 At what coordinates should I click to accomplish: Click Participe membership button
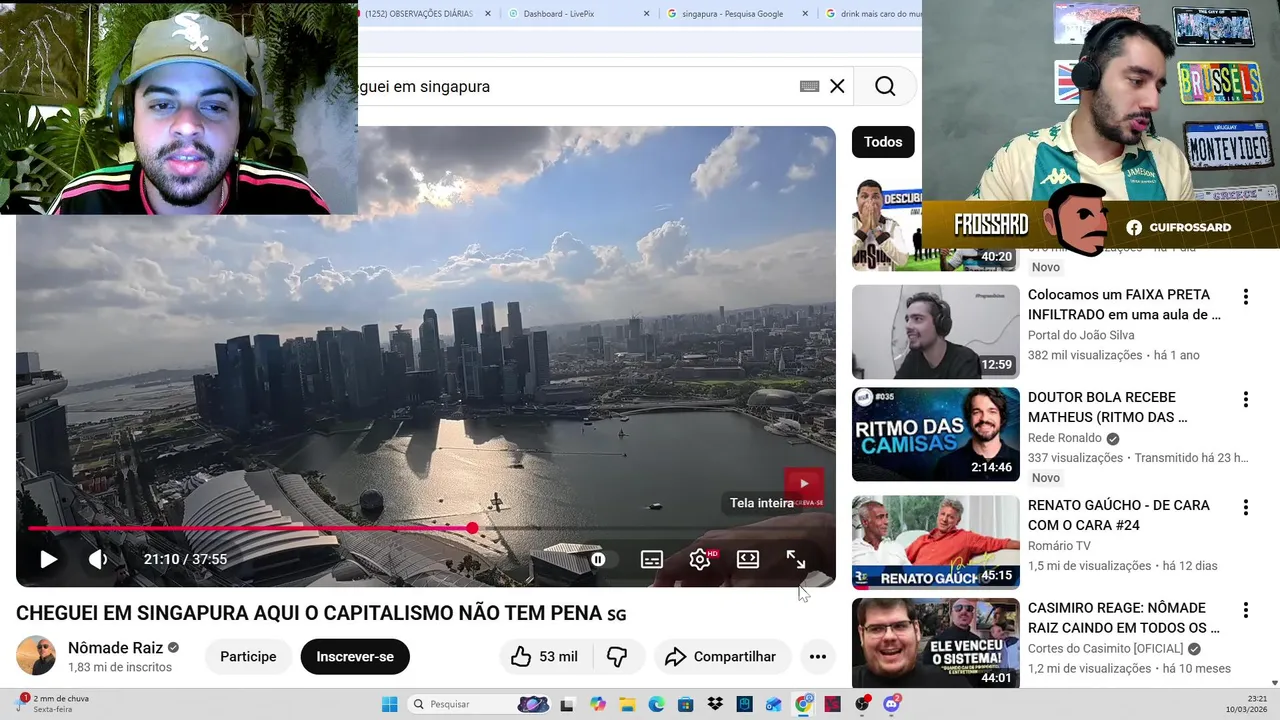[x=248, y=656]
